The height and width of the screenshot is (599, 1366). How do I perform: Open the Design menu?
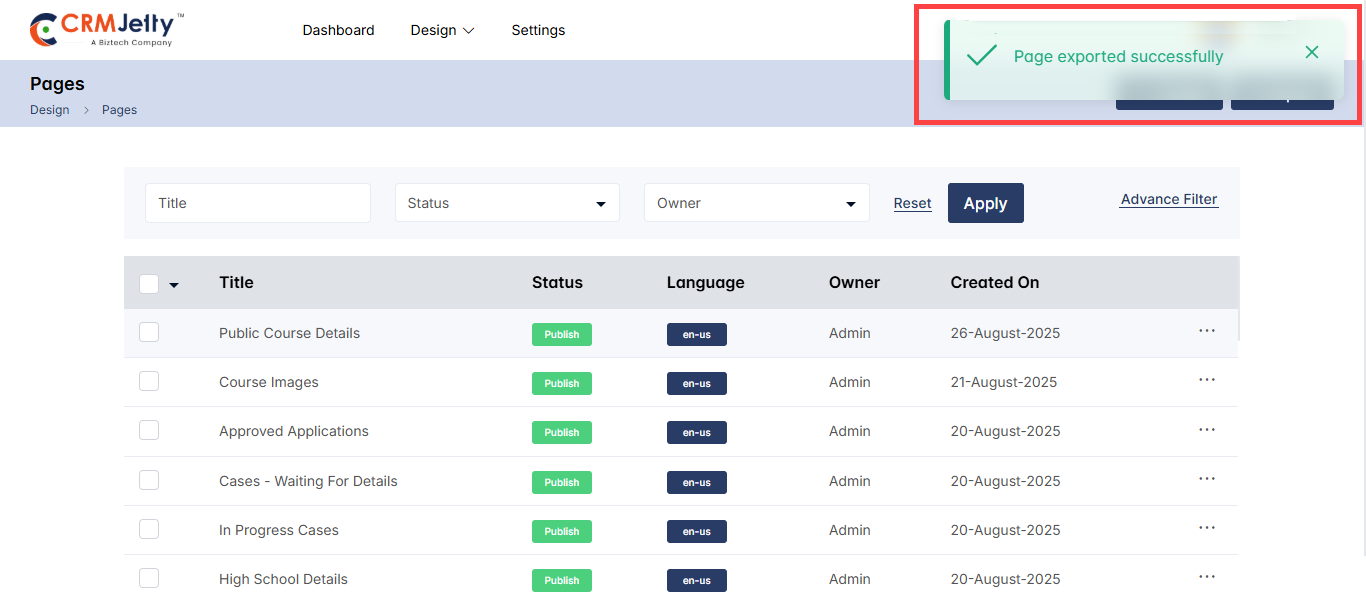click(x=442, y=30)
